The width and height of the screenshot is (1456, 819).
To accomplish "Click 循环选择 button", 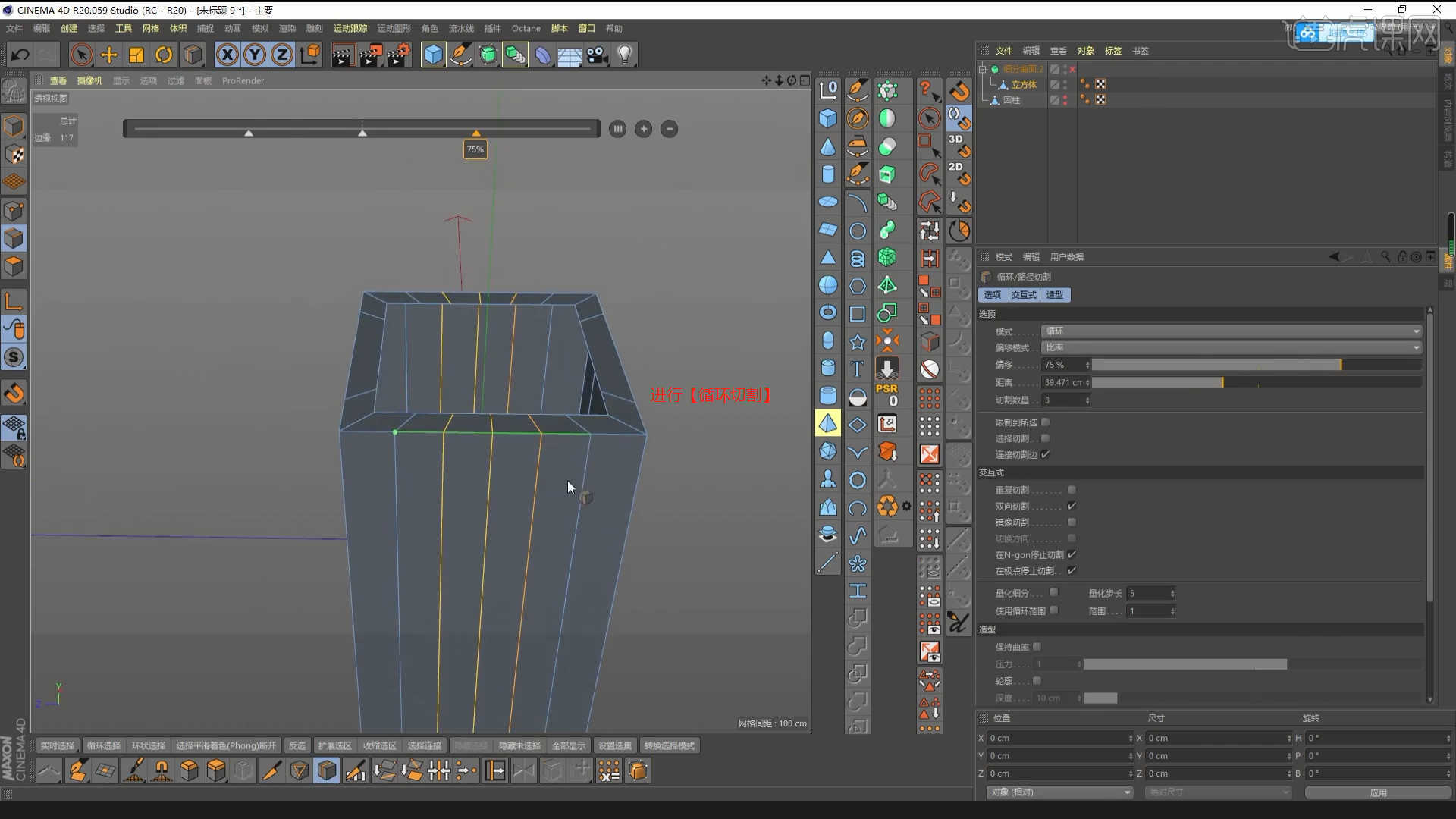I will pyautogui.click(x=103, y=745).
